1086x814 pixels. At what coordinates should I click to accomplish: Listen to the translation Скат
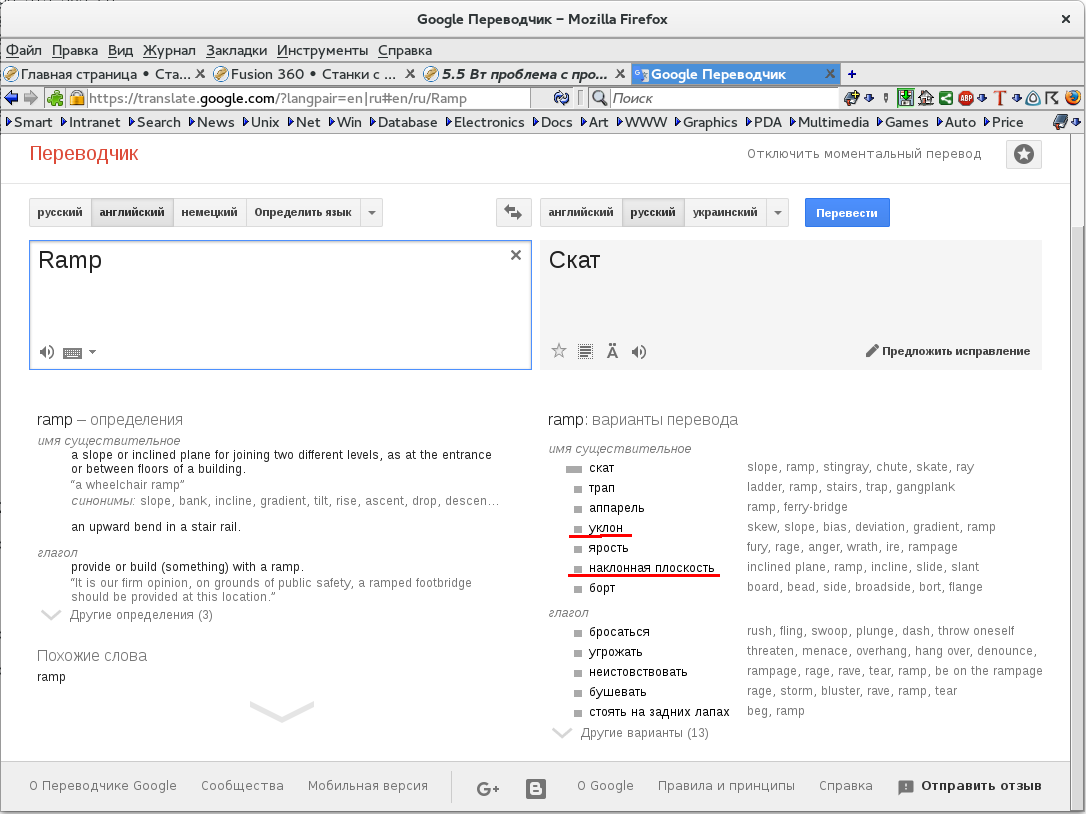click(639, 352)
